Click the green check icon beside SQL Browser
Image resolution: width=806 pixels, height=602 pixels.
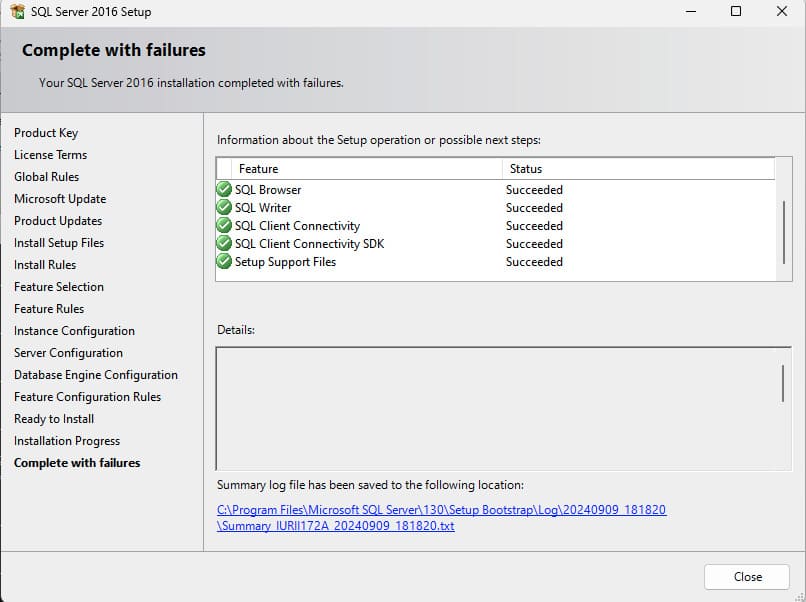tap(224, 190)
